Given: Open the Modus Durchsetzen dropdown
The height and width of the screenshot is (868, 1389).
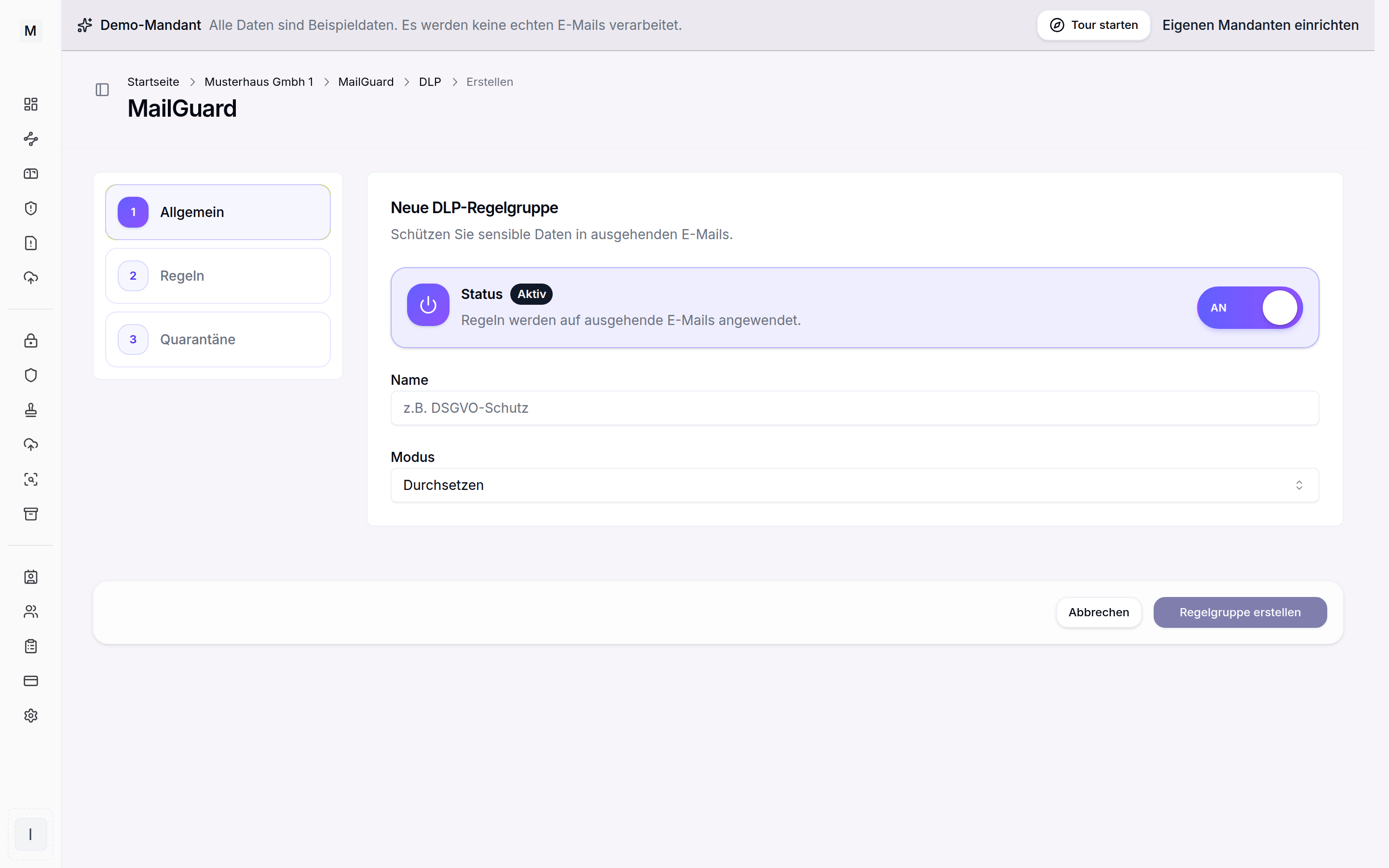Looking at the screenshot, I should click(x=855, y=485).
